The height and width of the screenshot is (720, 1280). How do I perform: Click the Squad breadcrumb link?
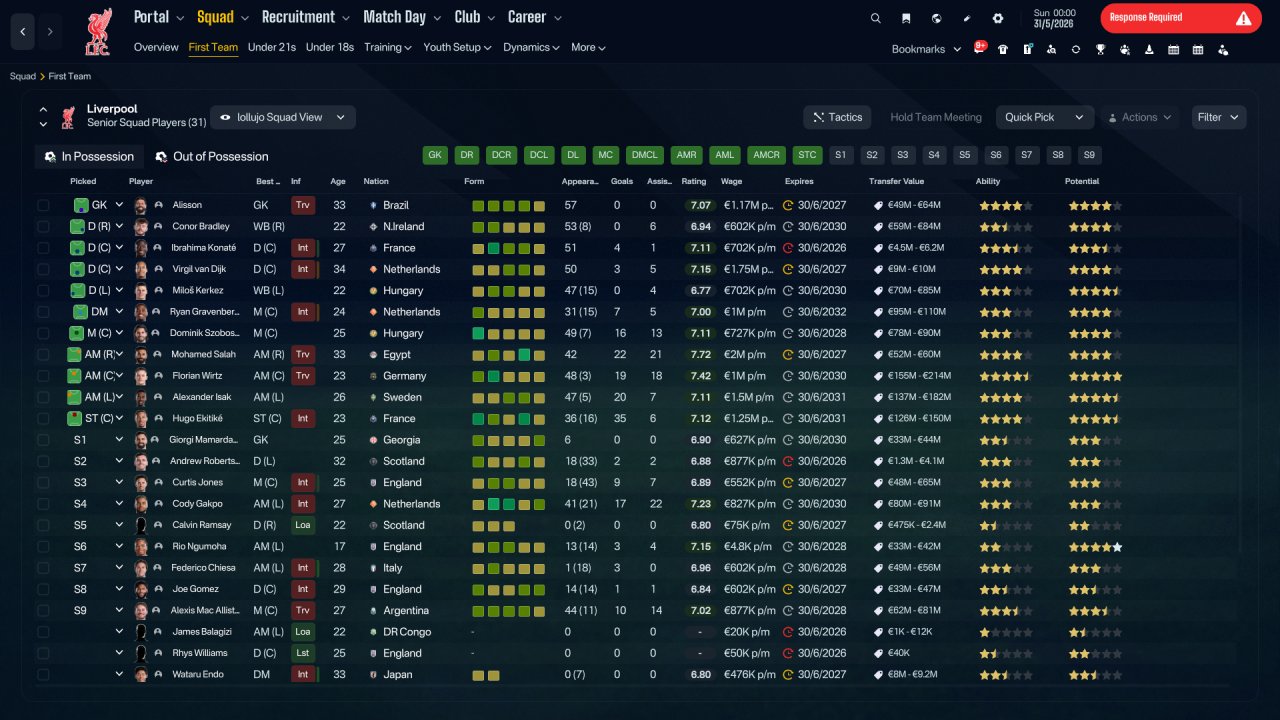click(x=23, y=76)
